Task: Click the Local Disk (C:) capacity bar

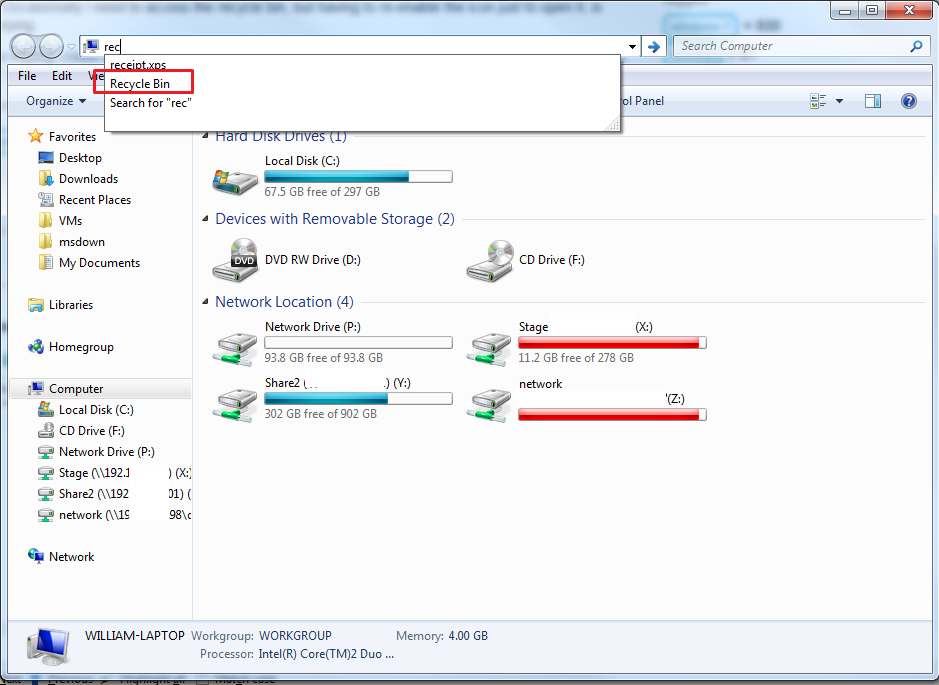Action: click(358, 175)
